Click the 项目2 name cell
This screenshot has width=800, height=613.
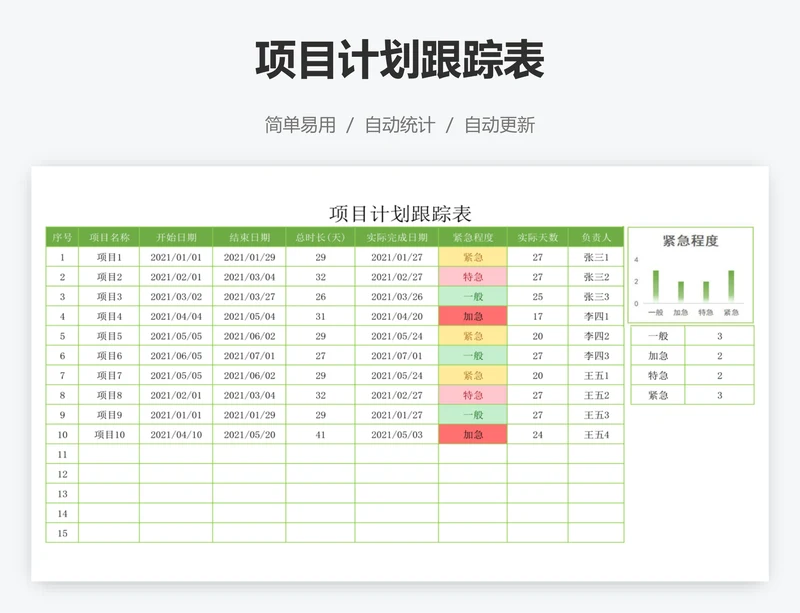[109, 277]
